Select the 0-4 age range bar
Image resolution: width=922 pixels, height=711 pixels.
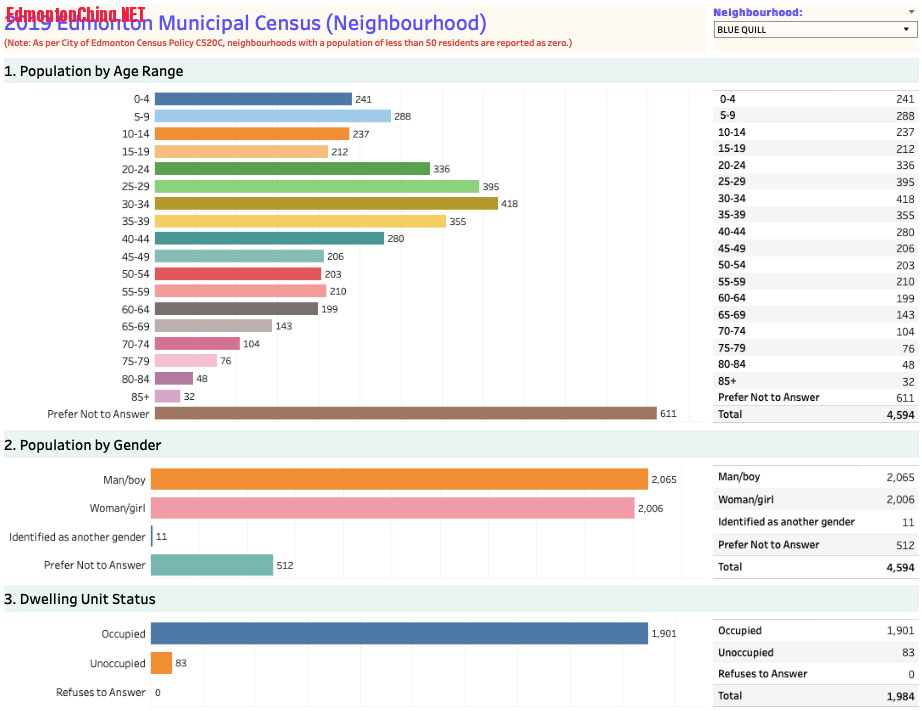pyautogui.click(x=252, y=99)
